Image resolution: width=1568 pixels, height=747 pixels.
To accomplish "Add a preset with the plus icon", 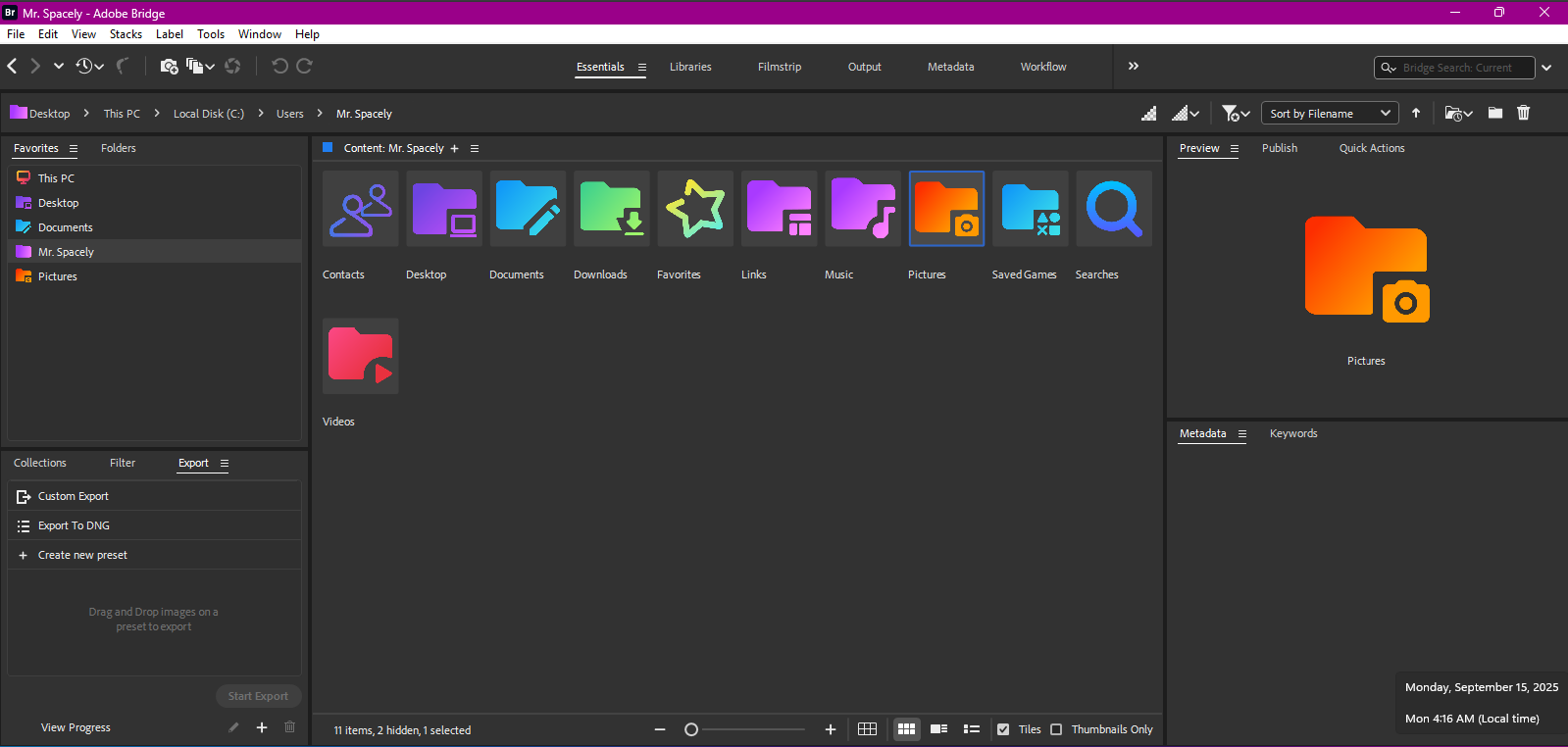I will pyautogui.click(x=262, y=727).
